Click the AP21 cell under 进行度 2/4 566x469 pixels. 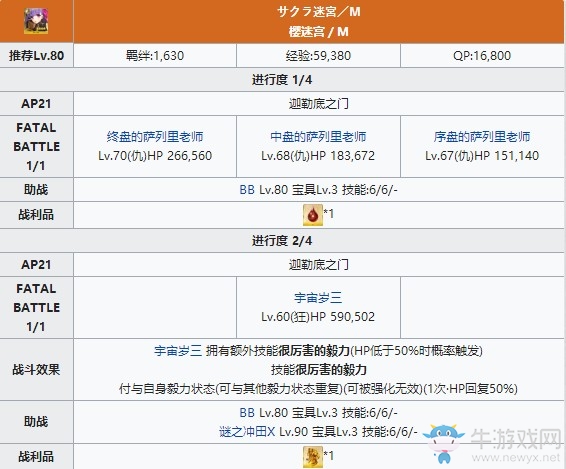tap(36, 265)
